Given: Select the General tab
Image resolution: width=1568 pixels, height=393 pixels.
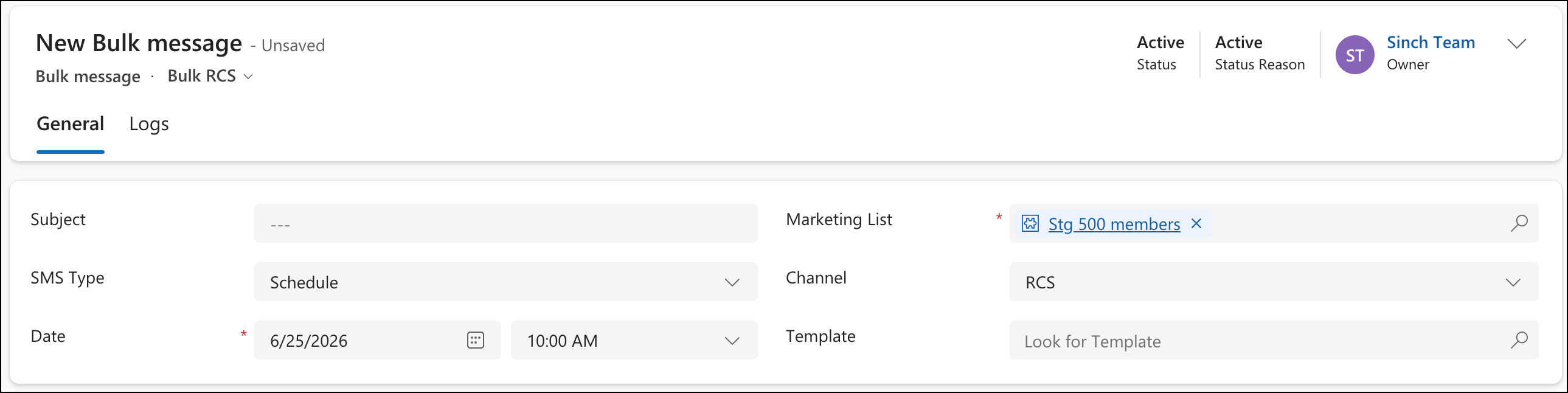Looking at the screenshot, I should point(71,123).
